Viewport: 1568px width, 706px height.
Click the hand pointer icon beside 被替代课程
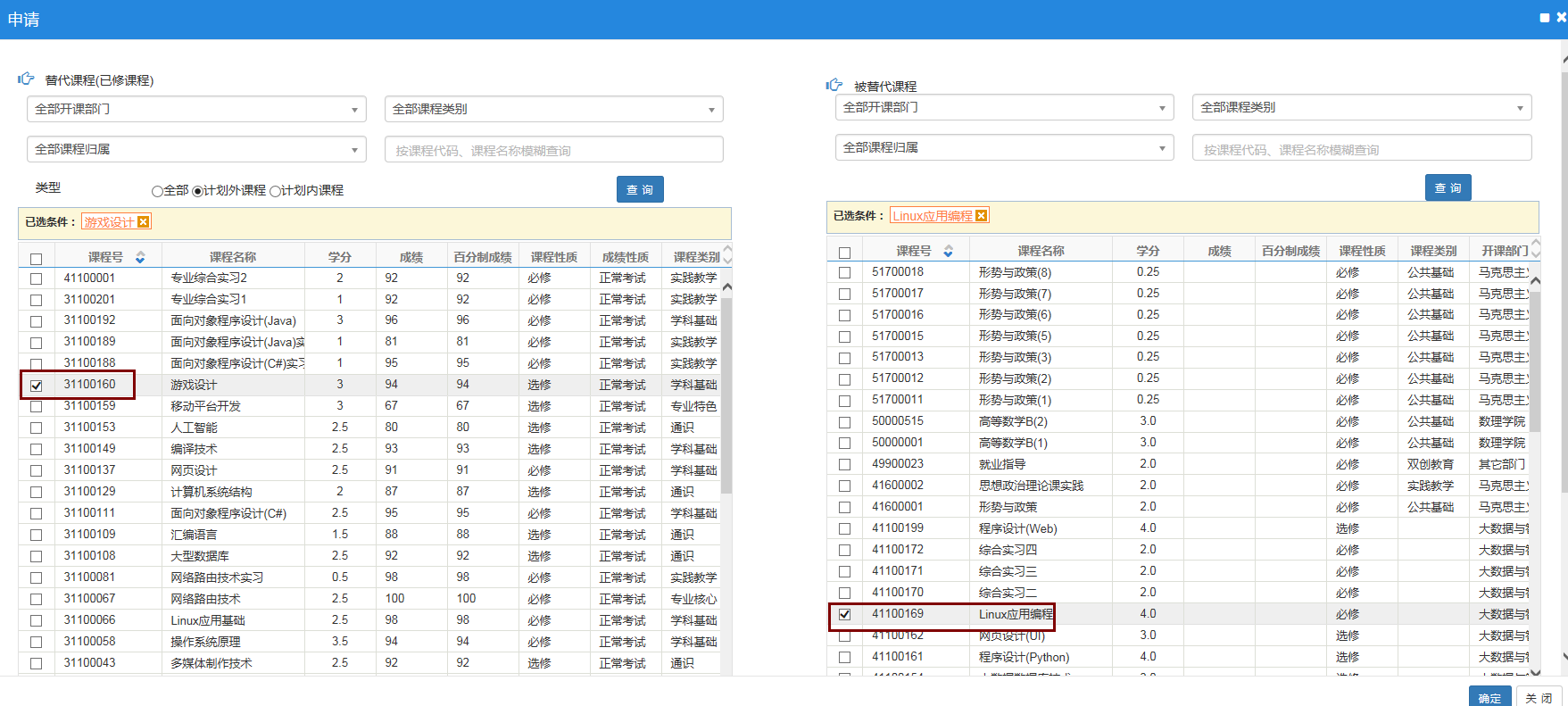tap(834, 85)
